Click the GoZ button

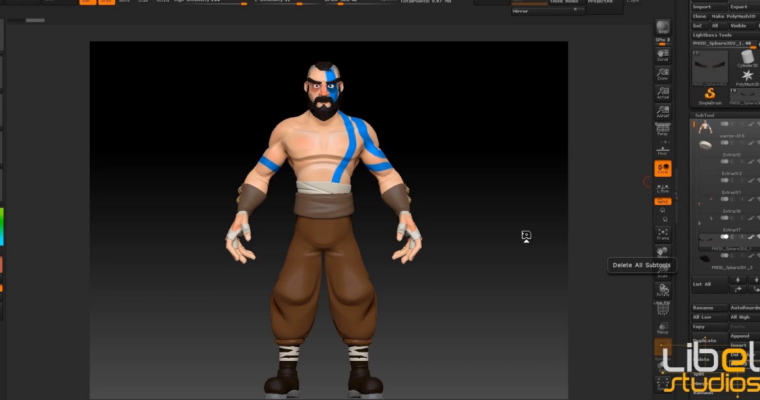point(698,26)
